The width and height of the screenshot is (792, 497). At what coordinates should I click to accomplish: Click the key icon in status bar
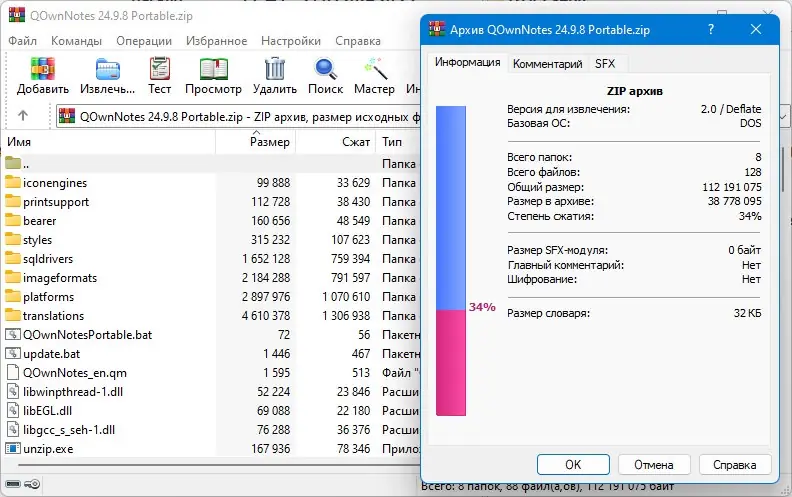point(32,484)
